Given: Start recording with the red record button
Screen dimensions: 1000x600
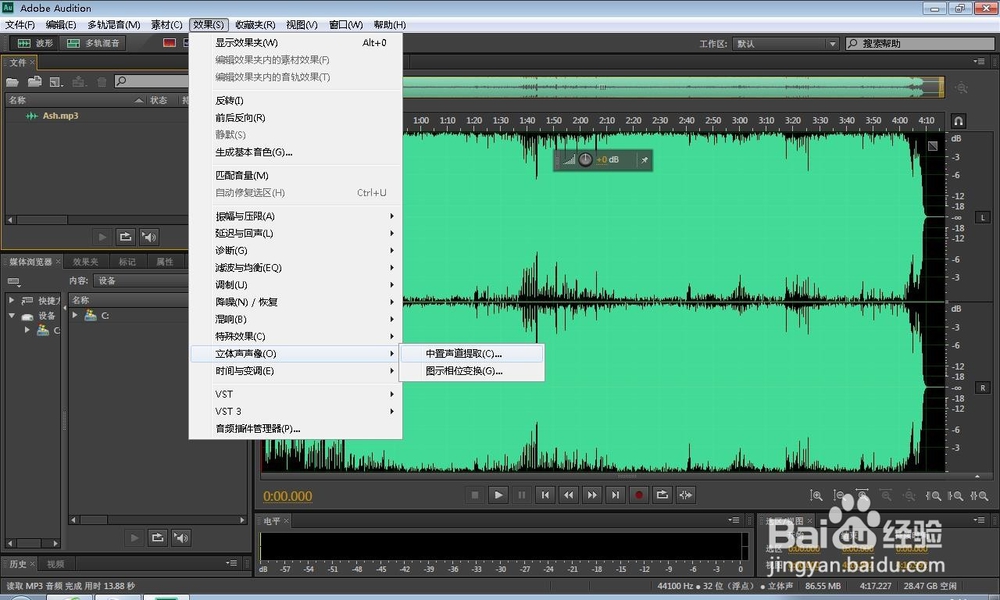Looking at the screenshot, I should click(638, 495).
